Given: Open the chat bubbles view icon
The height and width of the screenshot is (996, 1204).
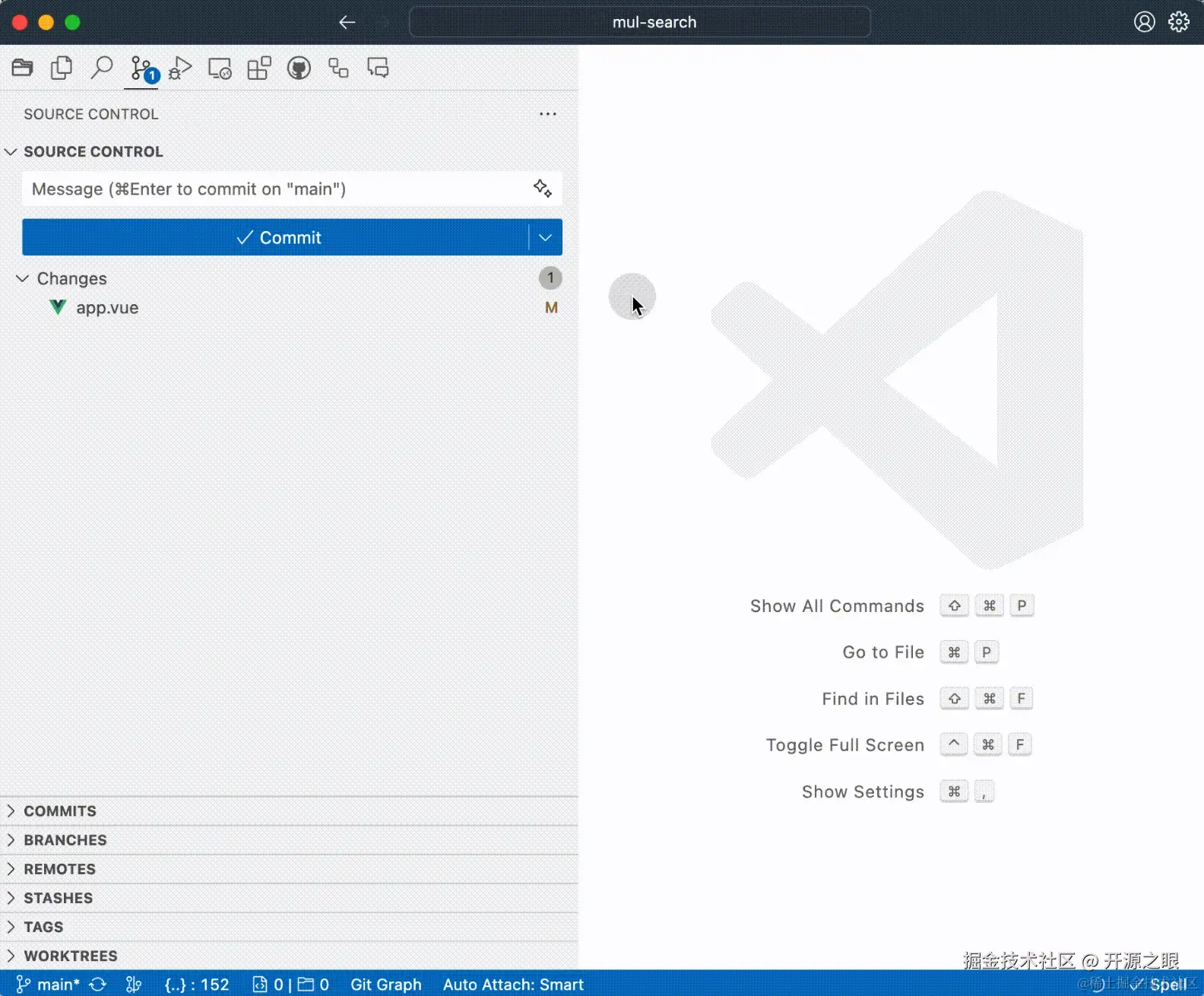Looking at the screenshot, I should coord(378,68).
